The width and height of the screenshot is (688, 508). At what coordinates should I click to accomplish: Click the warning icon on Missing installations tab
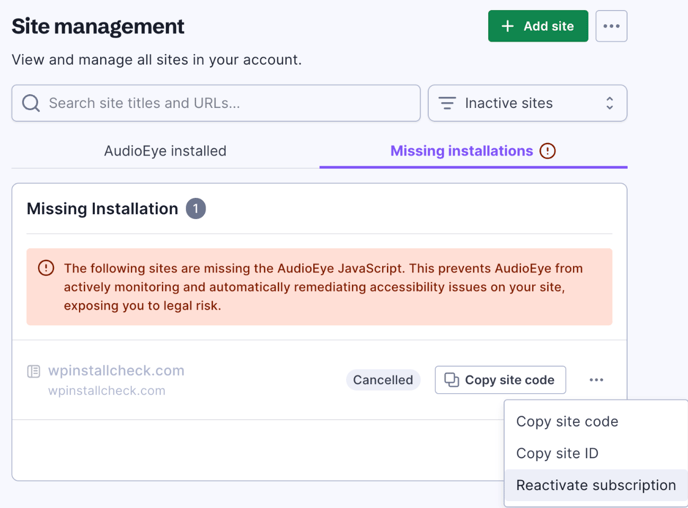coord(547,151)
